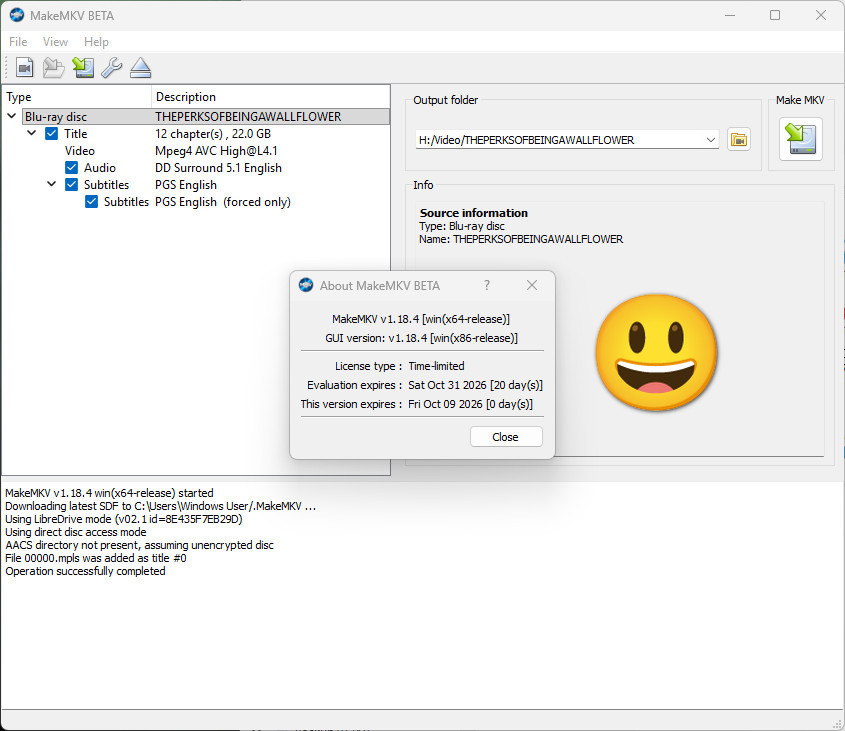Click the MakeMKV logo in the About dialog title
This screenshot has width=845, height=731.
tap(306, 285)
